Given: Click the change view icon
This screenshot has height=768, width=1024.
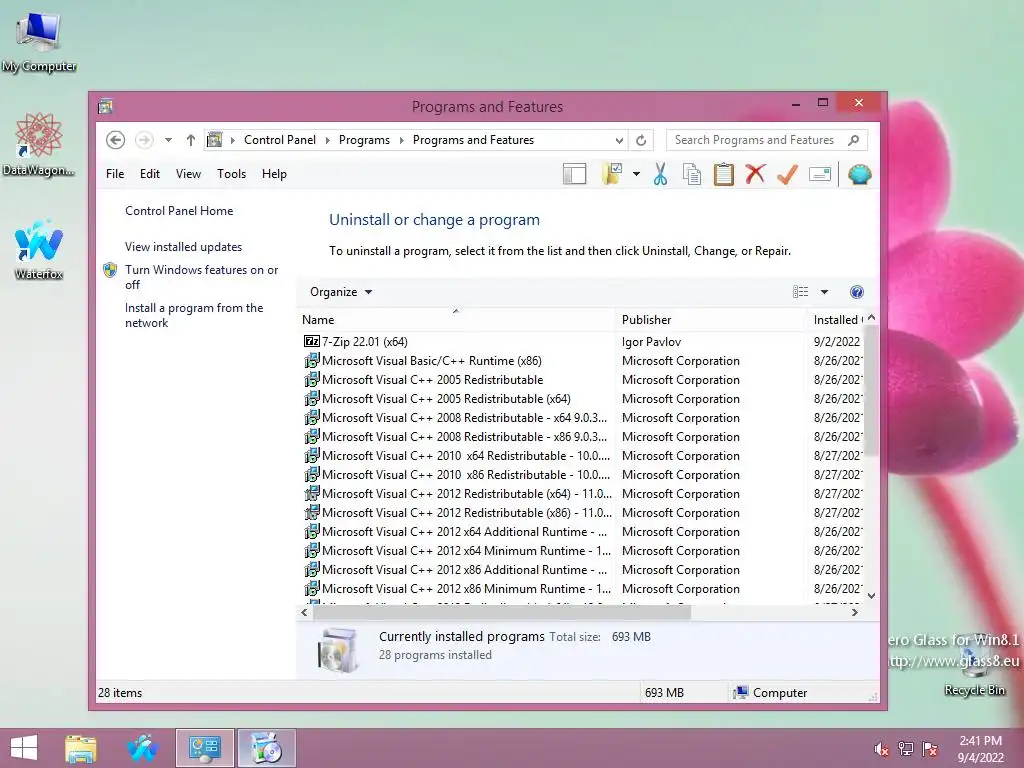Looking at the screenshot, I should [801, 292].
